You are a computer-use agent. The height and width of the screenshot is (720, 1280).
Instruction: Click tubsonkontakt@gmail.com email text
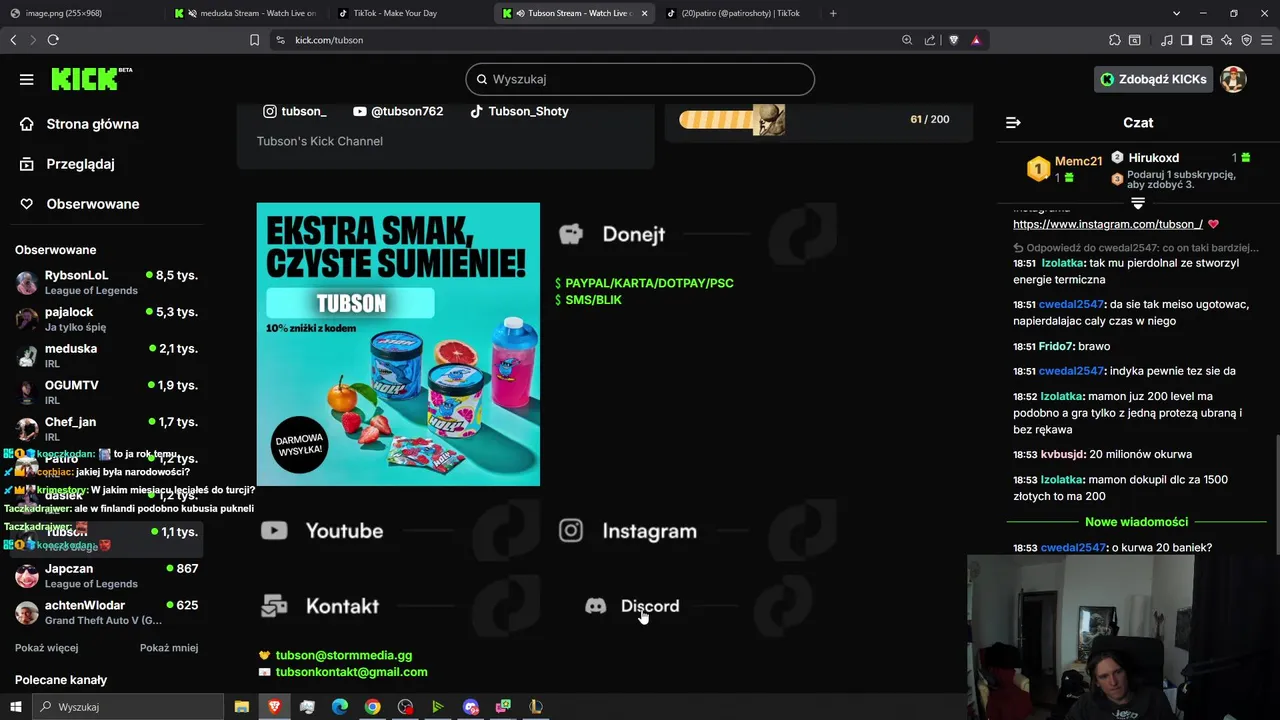(x=351, y=672)
